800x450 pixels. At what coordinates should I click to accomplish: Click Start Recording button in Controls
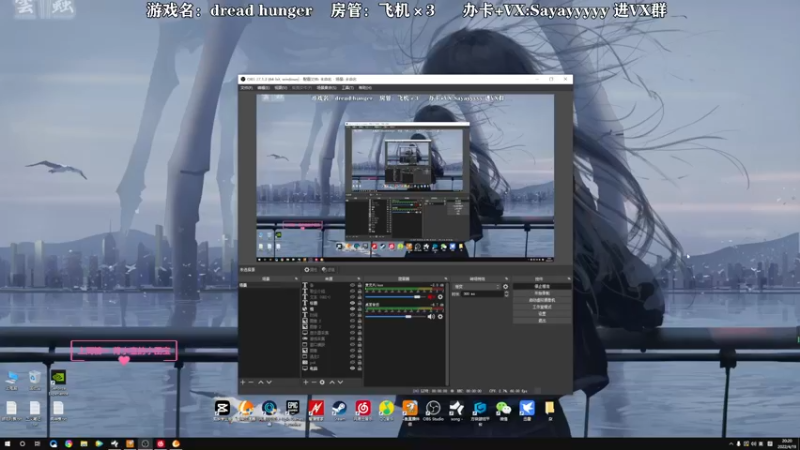(x=542, y=293)
